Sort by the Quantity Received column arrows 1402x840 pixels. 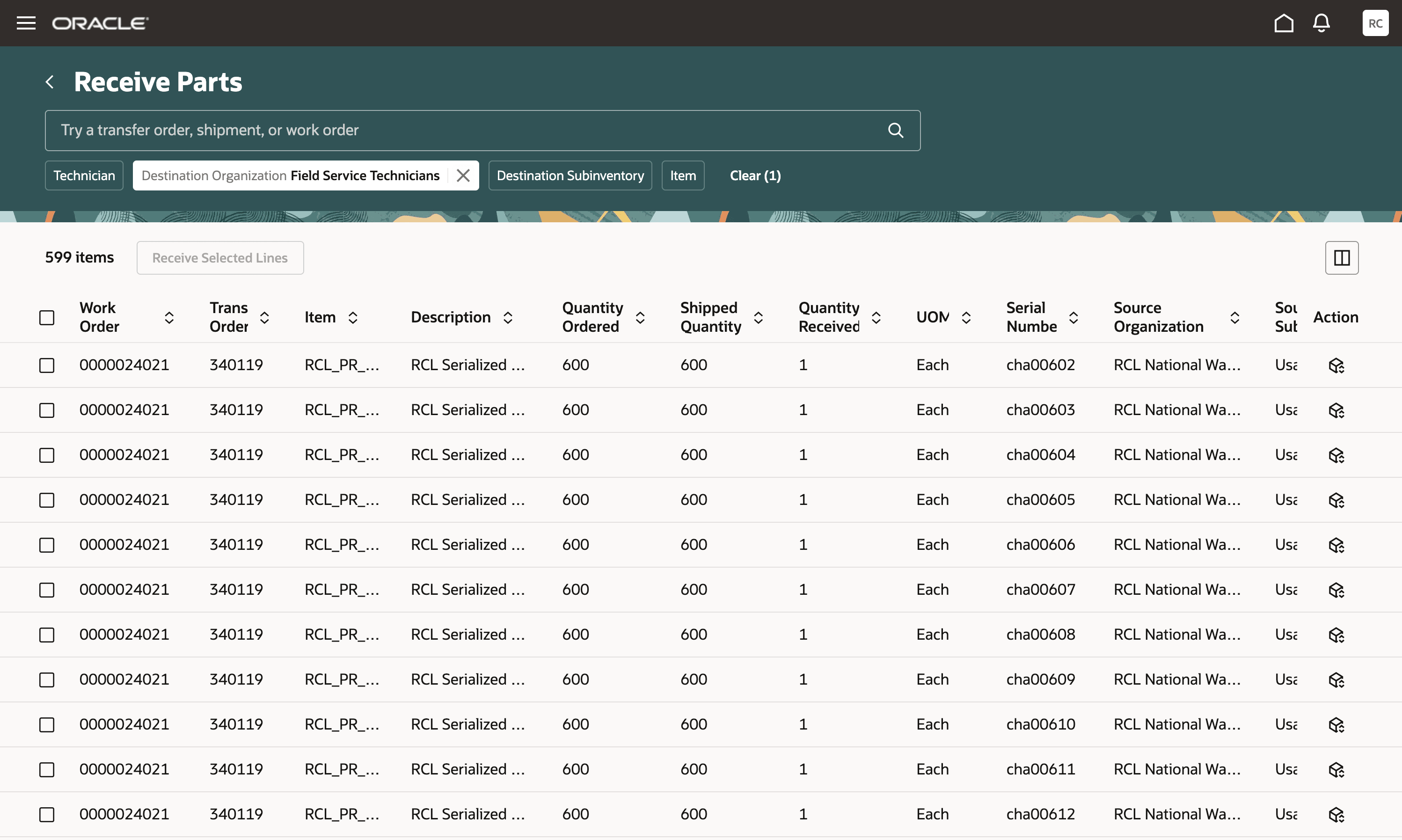click(876, 318)
